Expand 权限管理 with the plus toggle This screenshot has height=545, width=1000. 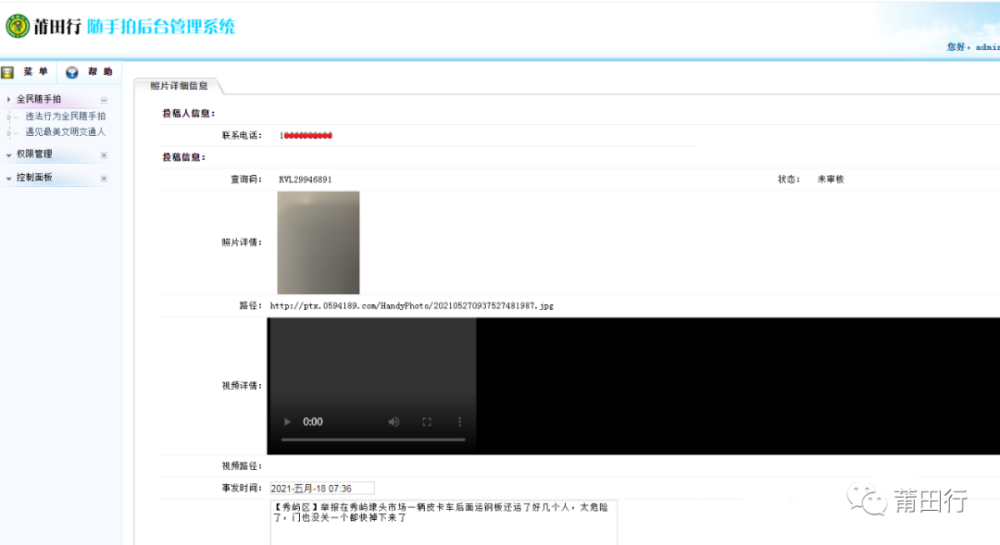tap(104, 155)
